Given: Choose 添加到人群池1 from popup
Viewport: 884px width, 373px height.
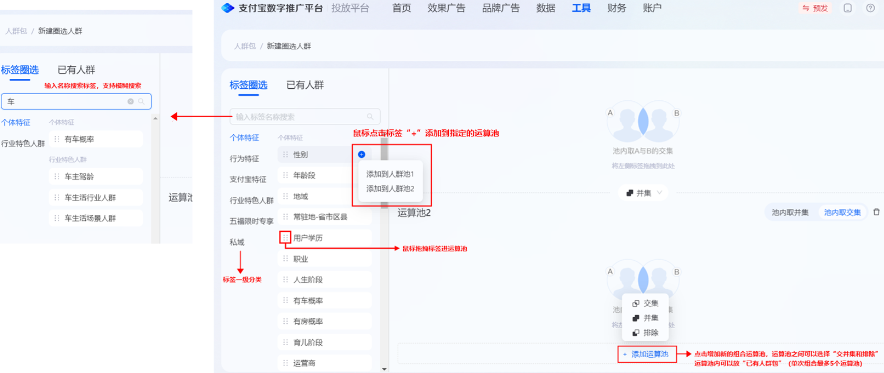Looking at the screenshot, I should click(390, 174).
